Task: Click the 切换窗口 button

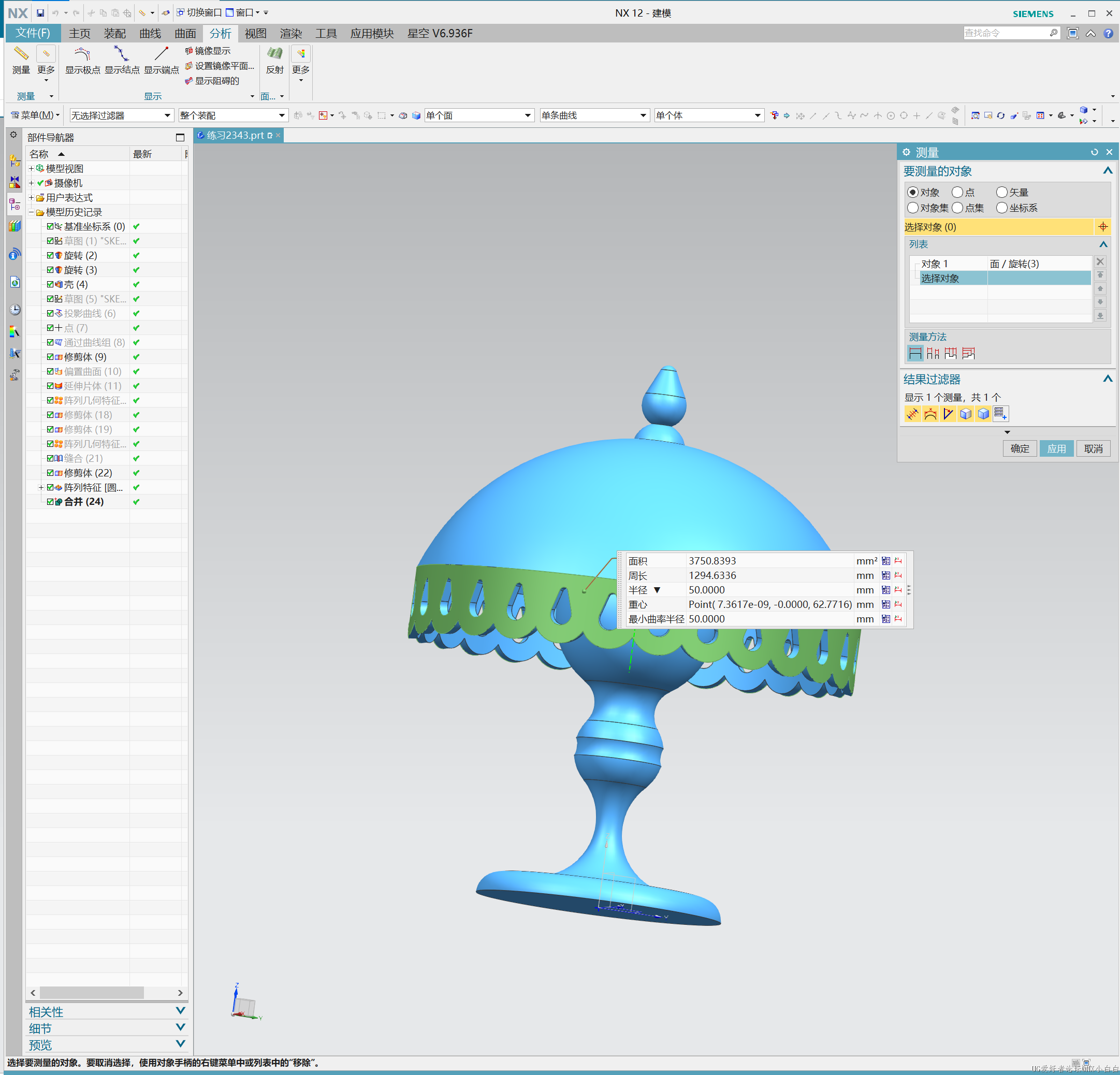Action: point(199,12)
